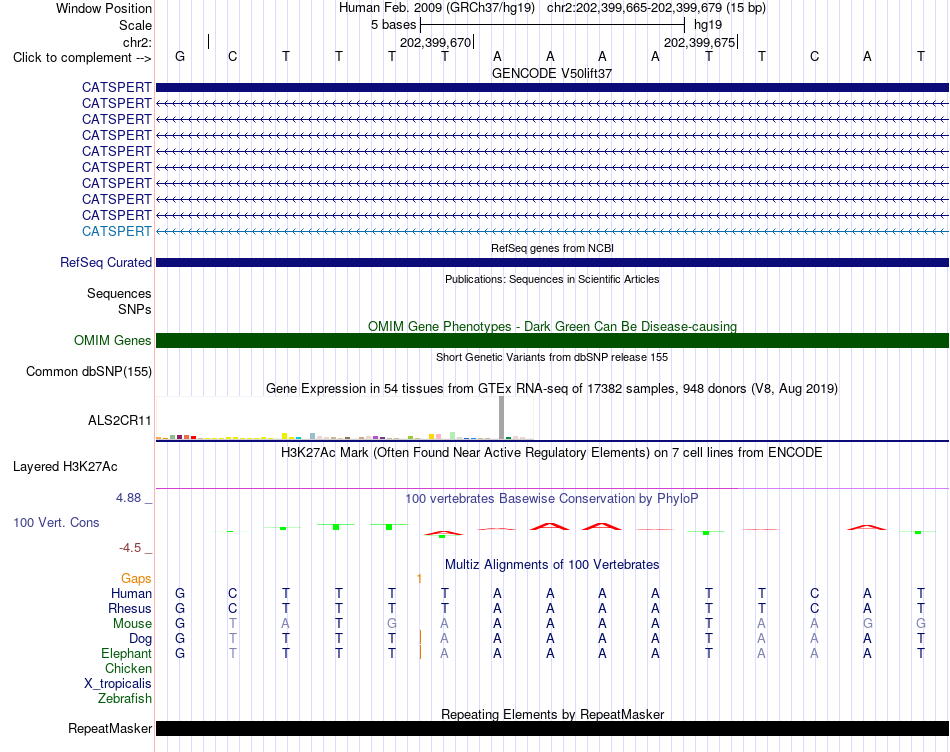This screenshot has width=950, height=752.
Task: Open 'OMIM Gene Phenotypes' green track title
Action: 552,327
